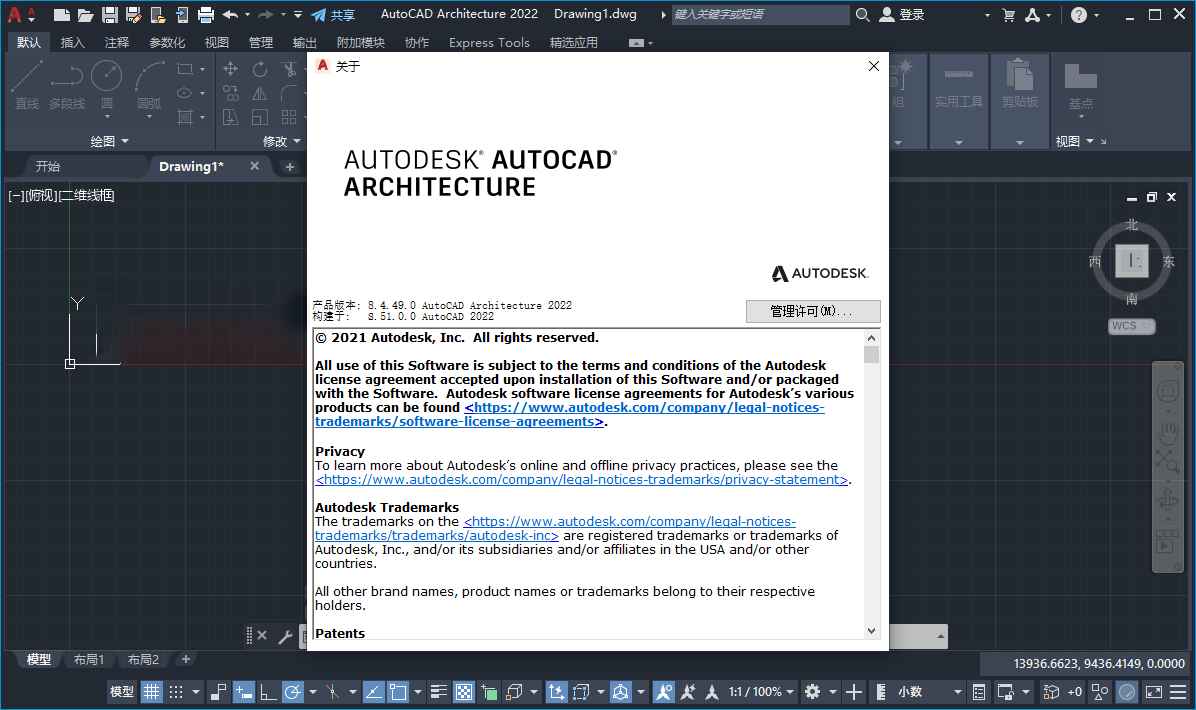Expand the 修改 modify panel
The width and height of the screenshot is (1196, 710).
[281, 141]
